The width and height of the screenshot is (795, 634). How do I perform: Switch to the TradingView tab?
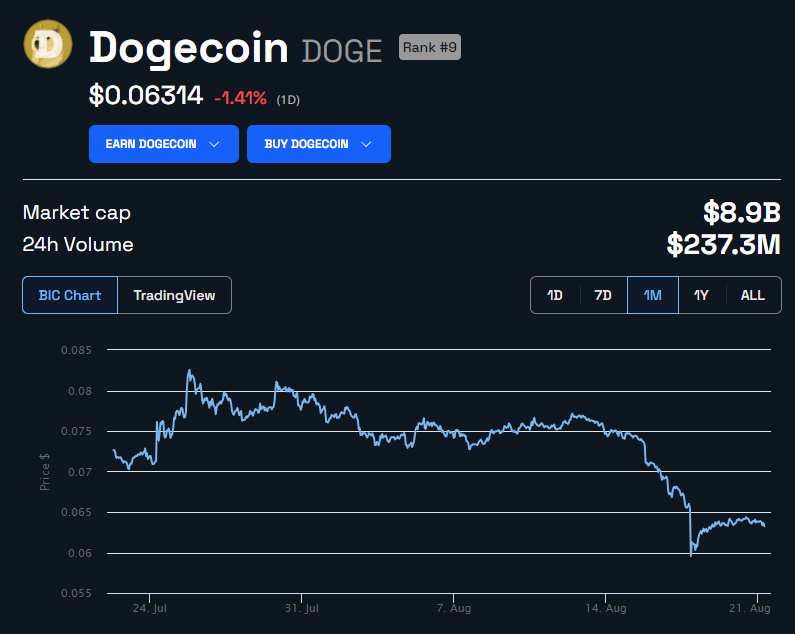click(174, 295)
